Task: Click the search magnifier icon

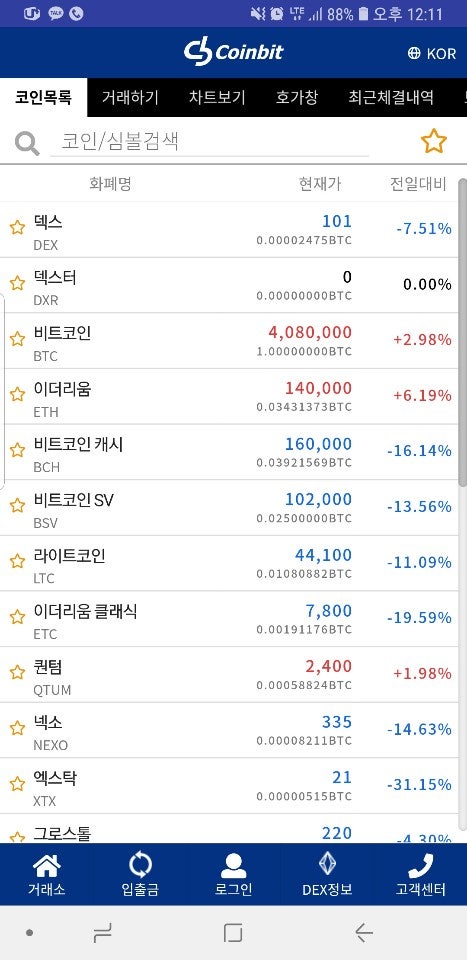Action: (x=27, y=144)
